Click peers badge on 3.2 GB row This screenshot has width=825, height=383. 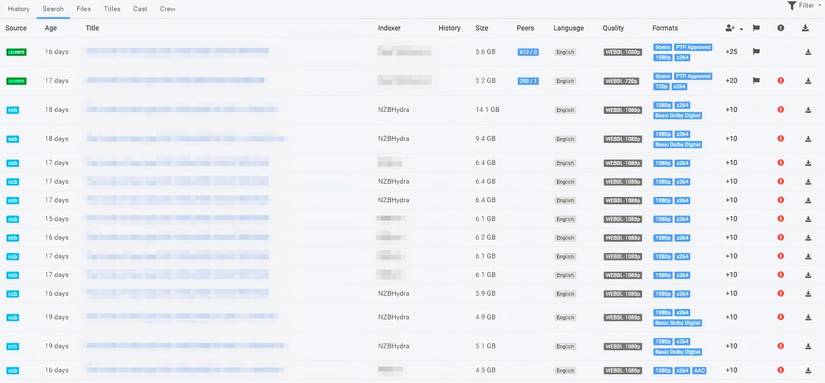528,81
